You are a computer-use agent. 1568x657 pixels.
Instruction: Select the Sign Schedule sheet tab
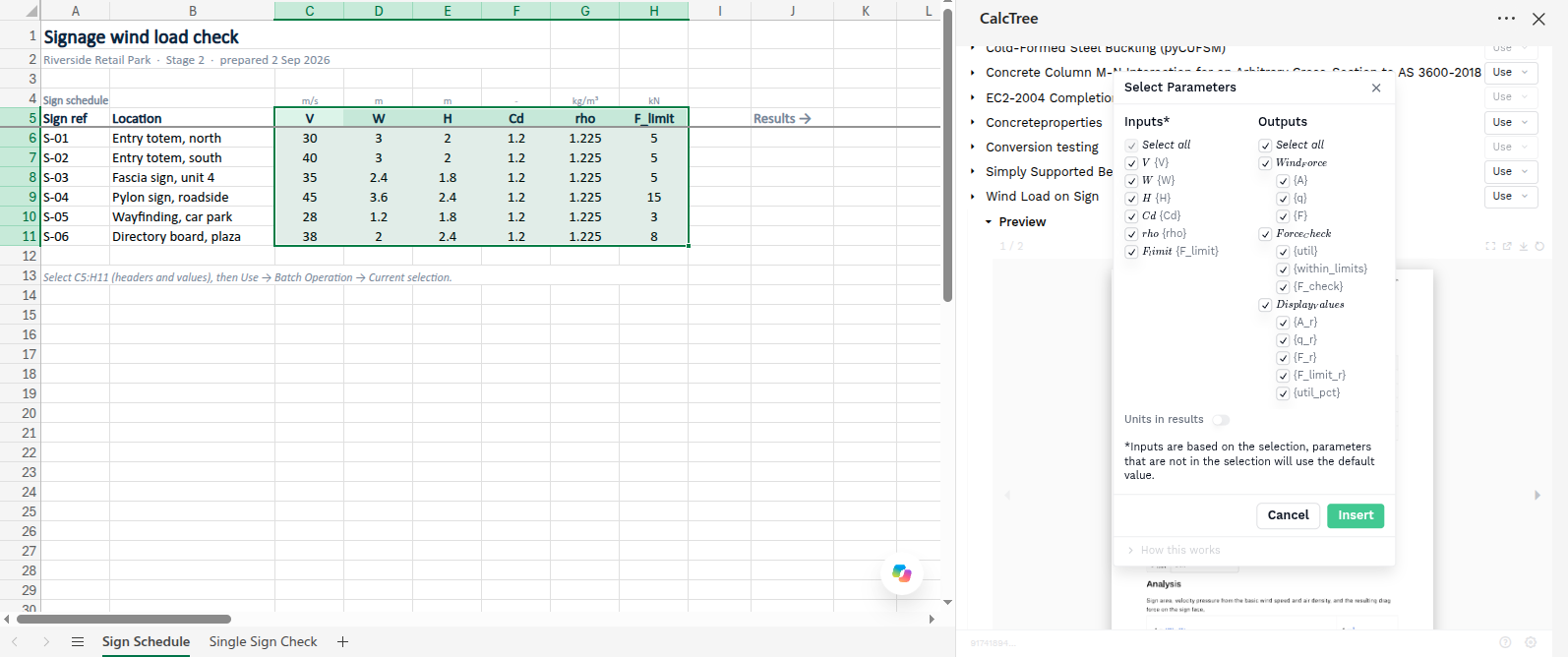pos(146,641)
